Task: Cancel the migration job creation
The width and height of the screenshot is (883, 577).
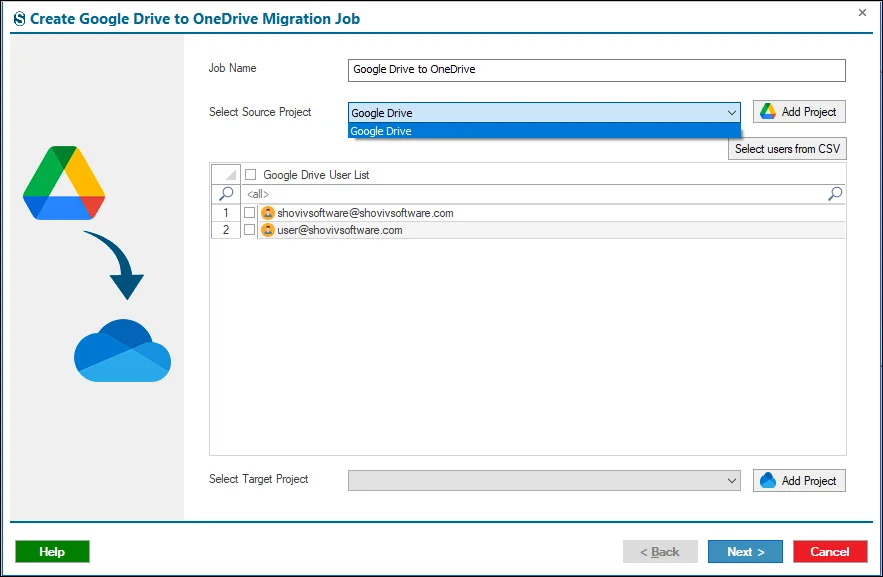Action: tap(830, 552)
